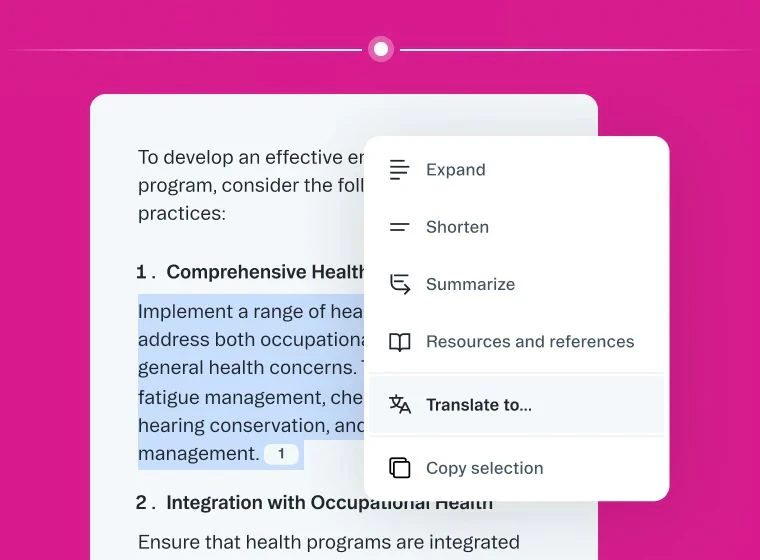
Task: Choose the Shorten menu entry
Action: (517, 227)
